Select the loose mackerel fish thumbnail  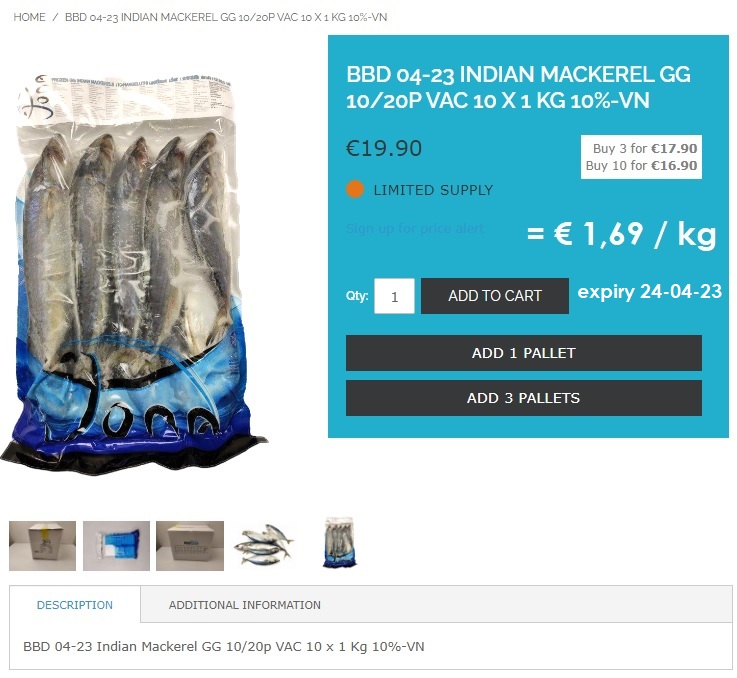point(263,544)
